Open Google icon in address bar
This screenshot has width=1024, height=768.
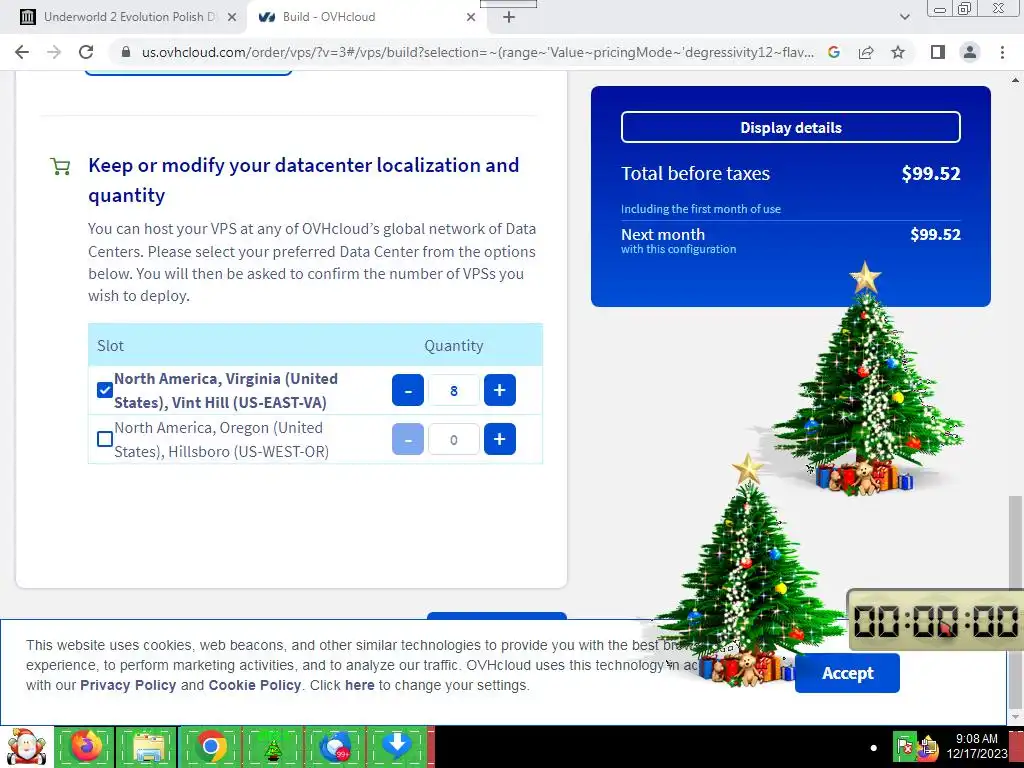point(833,52)
